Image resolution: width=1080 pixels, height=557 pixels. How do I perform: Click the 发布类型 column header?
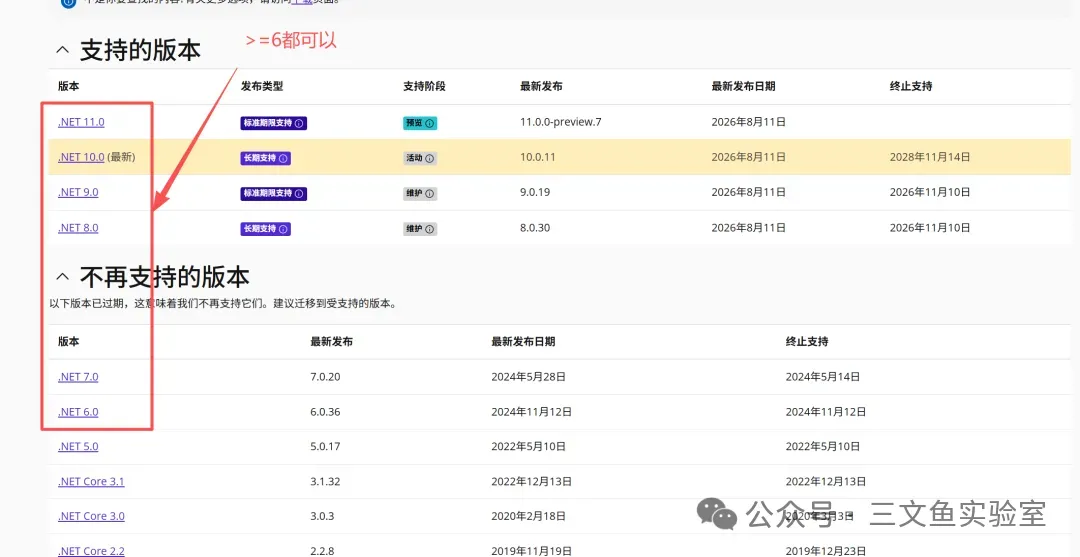click(x=262, y=86)
